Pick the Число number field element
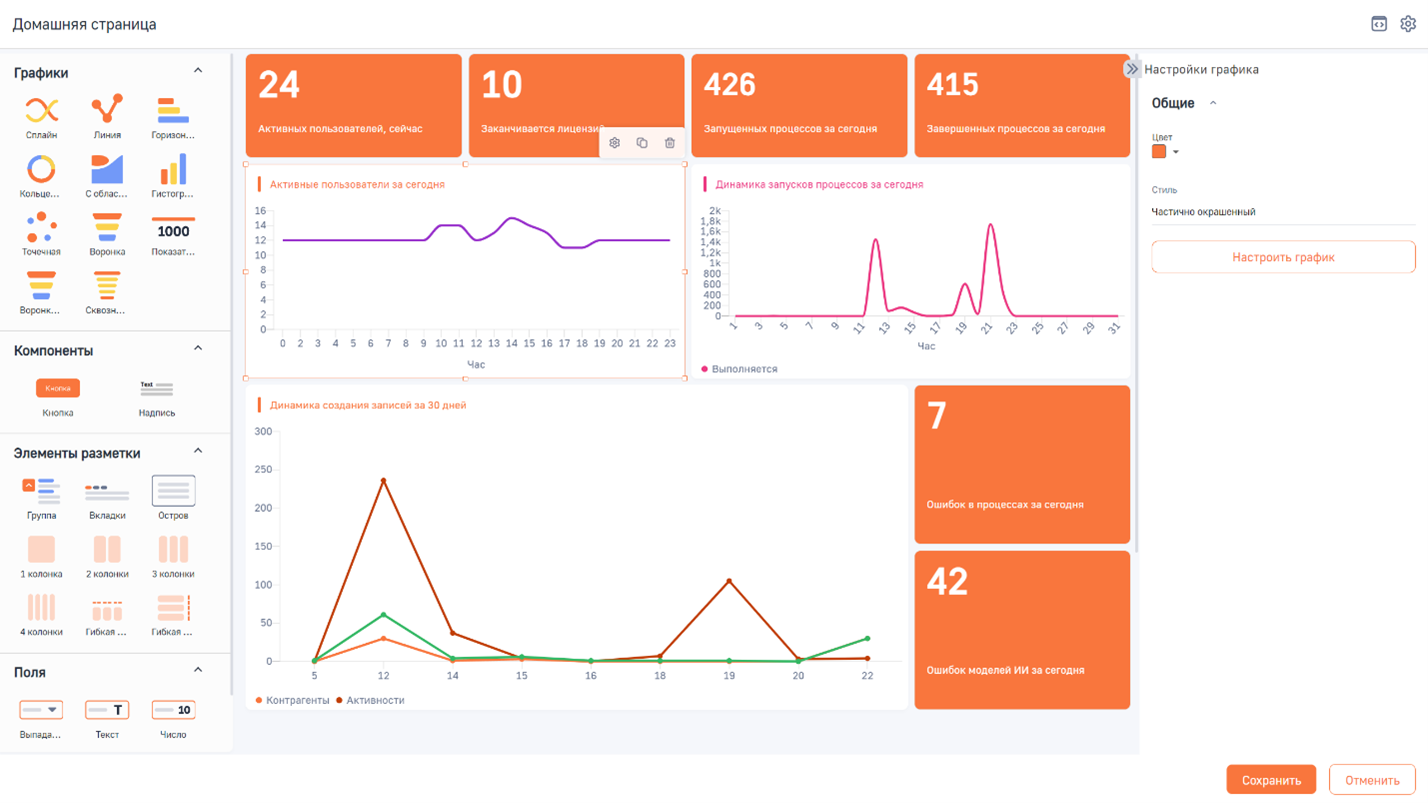The height and width of the screenshot is (803, 1428). point(173,719)
